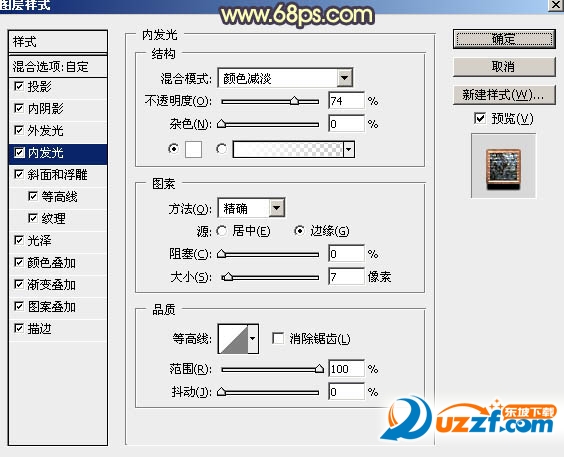The height and width of the screenshot is (457, 564).
Task: Click the 杂色 noise slider handle
Action: coord(222,124)
